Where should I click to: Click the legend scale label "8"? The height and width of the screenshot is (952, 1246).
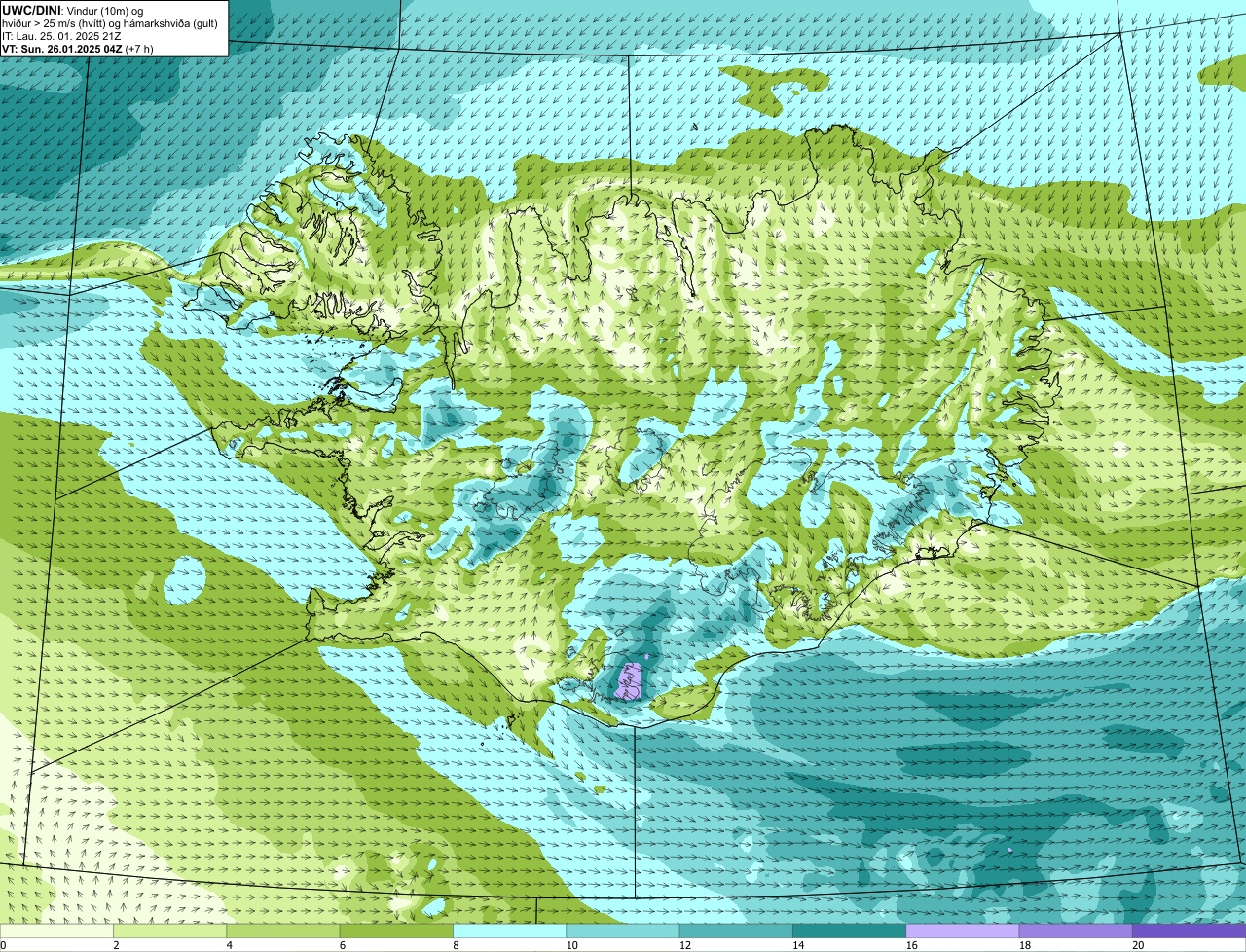pos(456,945)
